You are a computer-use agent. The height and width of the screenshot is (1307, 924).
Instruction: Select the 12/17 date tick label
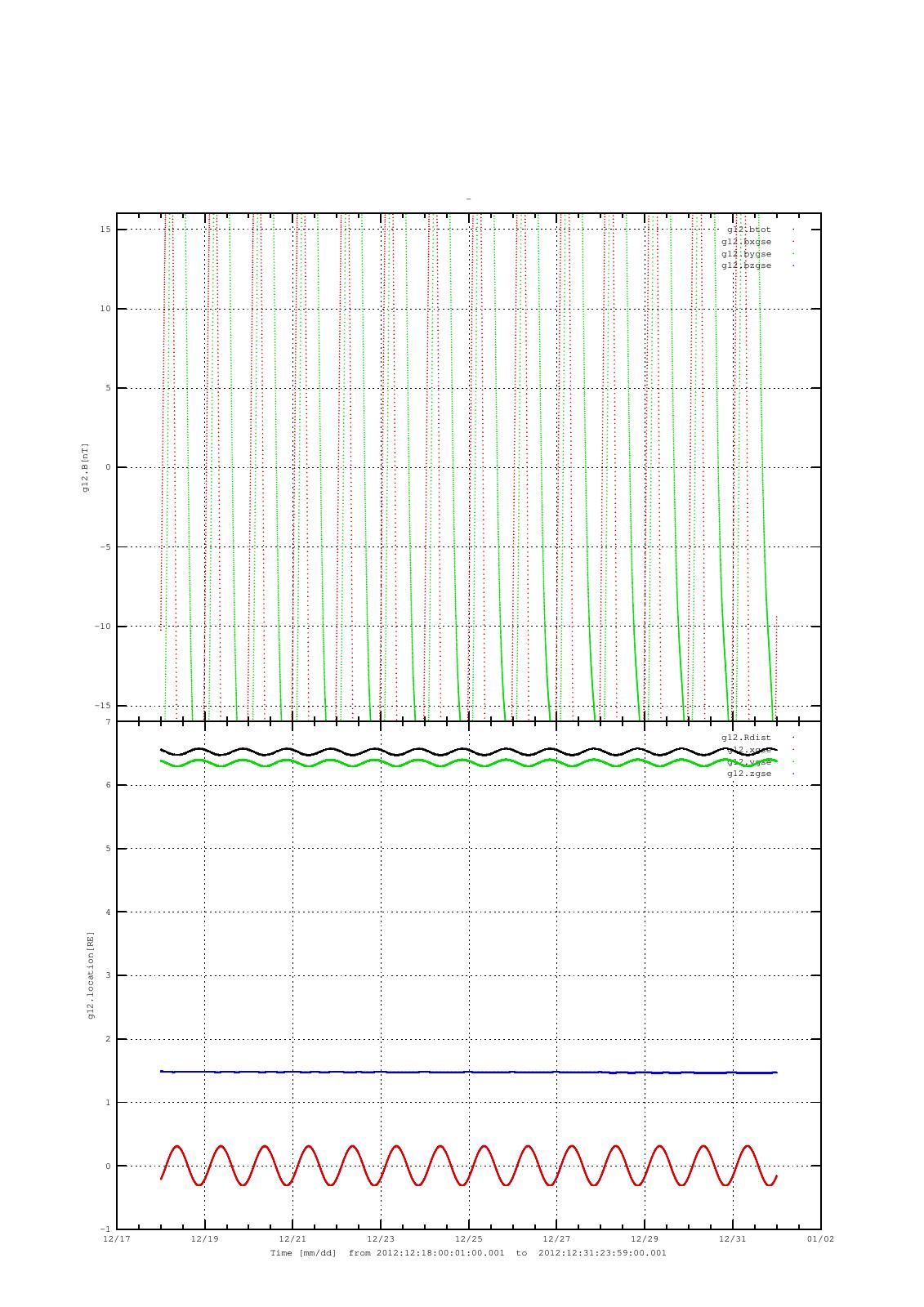pos(117,1239)
